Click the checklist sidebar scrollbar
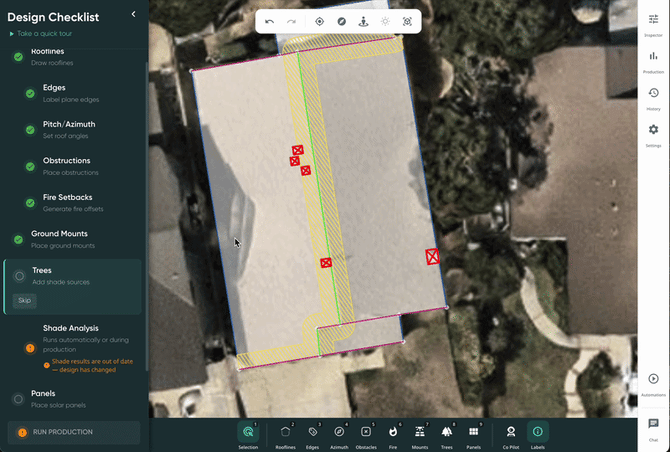 [147, 216]
